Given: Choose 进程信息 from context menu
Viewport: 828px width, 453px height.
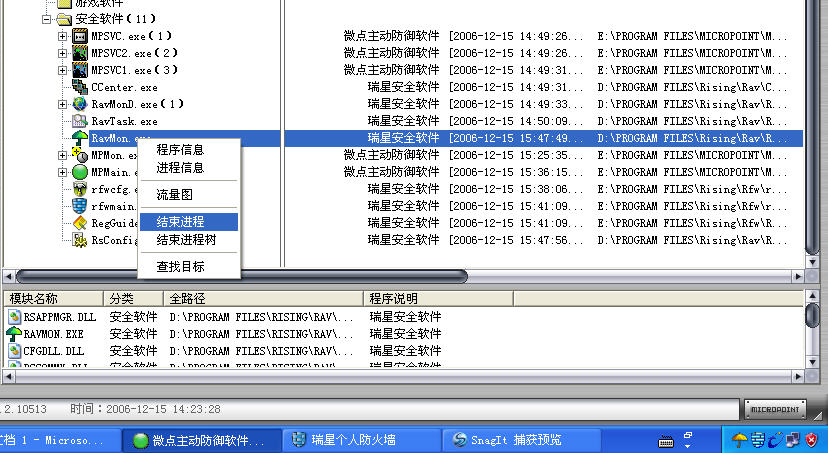Looking at the screenshot, I should pos(189,168).
